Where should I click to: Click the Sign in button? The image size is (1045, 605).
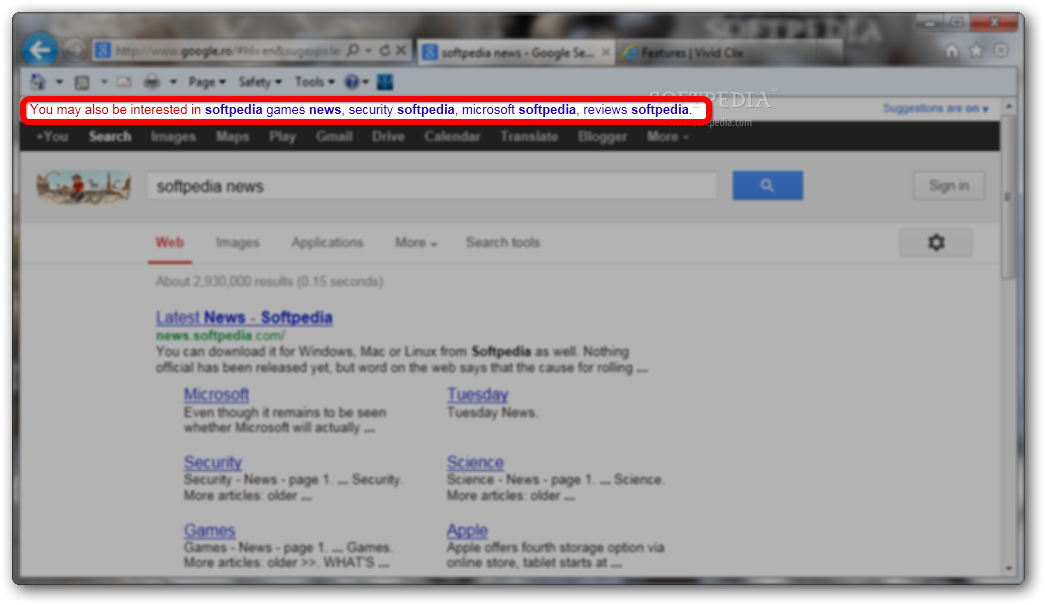pos(949,186)
